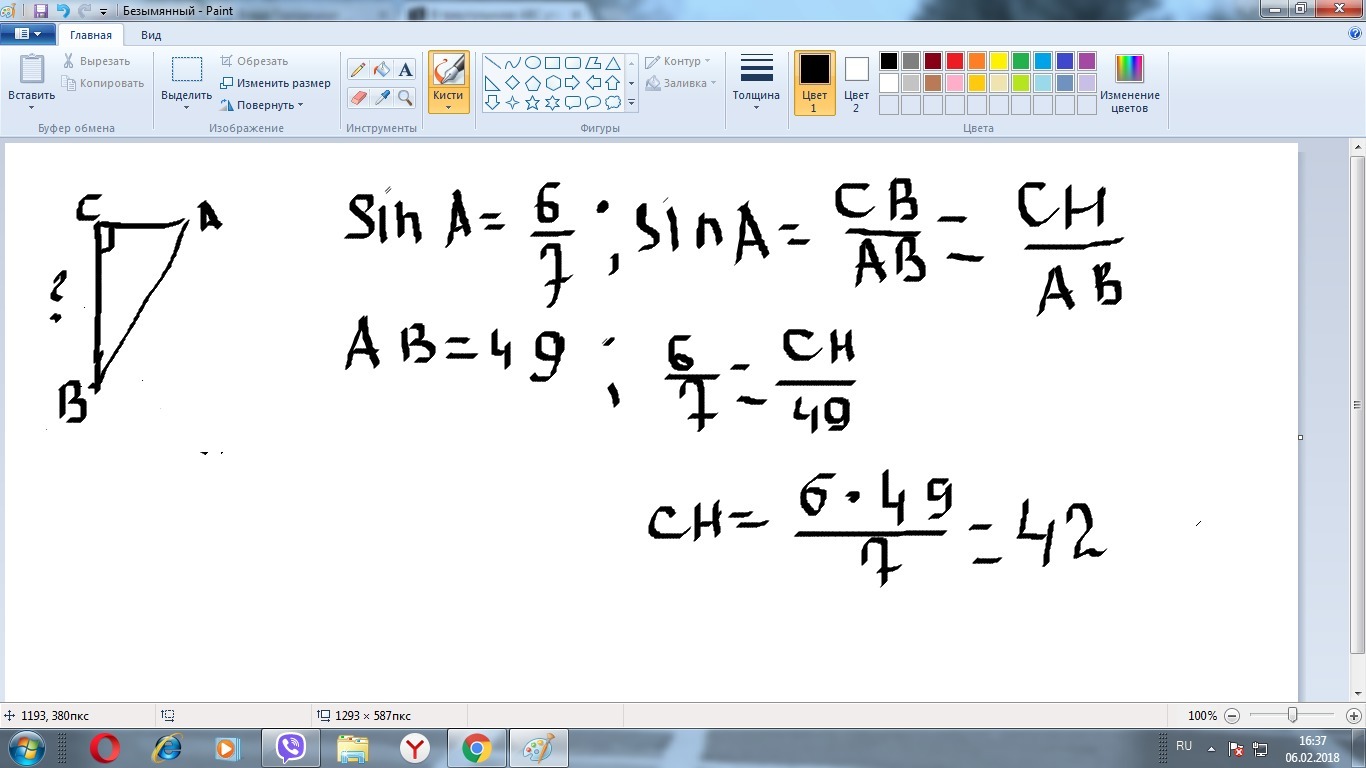This screenshot has height=768, width=1366.
Task: Toggle the Цвет 1 color selector
Action: pos(814,83)
